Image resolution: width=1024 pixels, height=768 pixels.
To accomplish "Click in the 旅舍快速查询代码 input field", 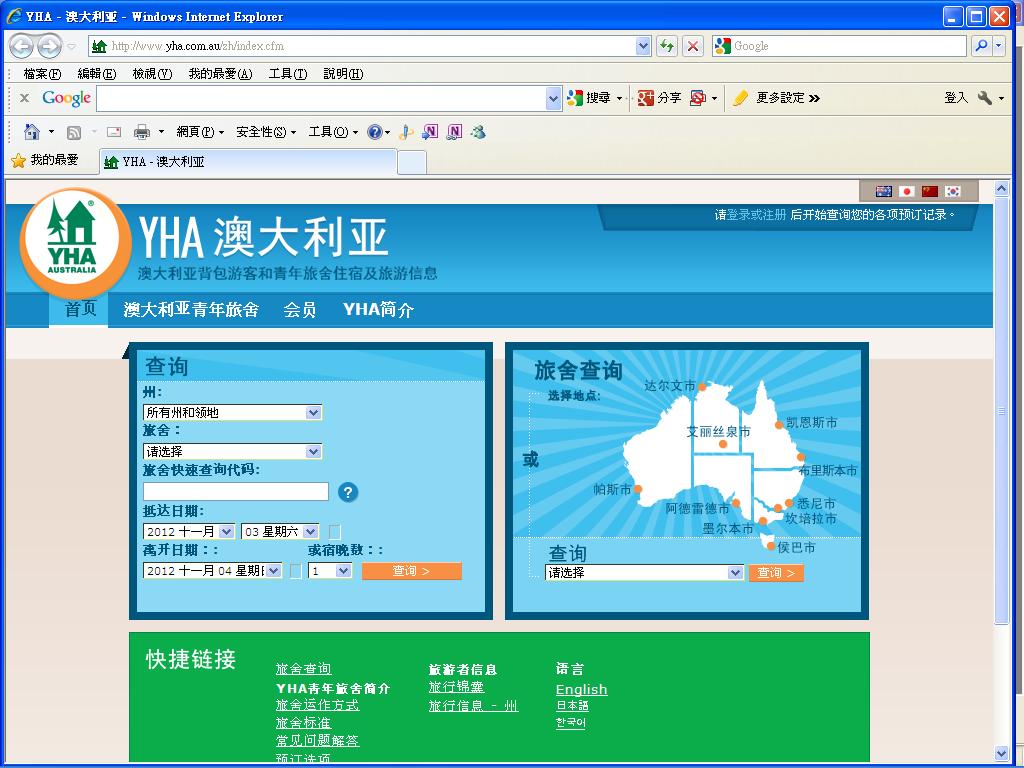I will click(236, 492).
